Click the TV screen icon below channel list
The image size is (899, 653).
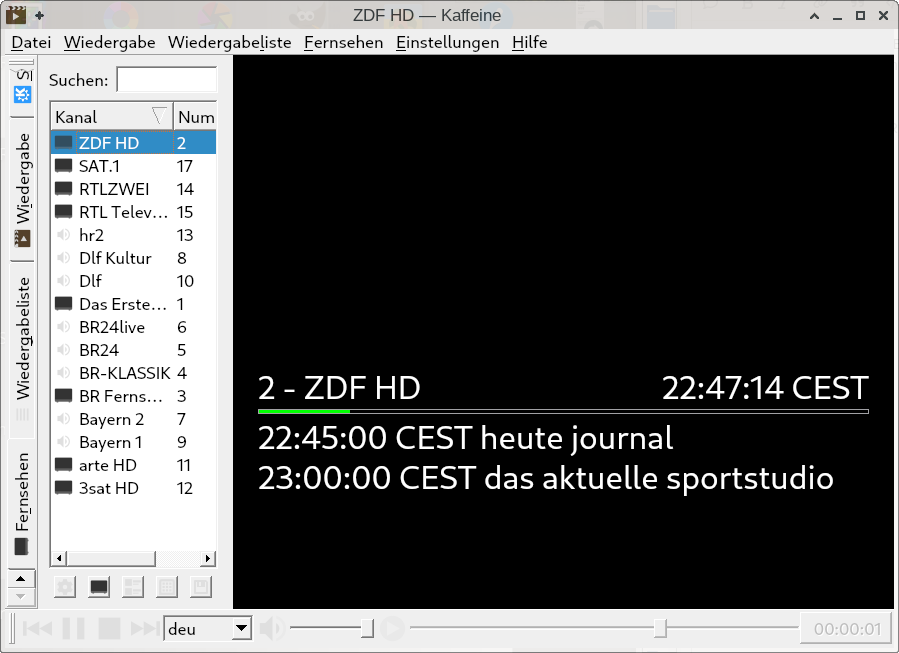(x=99, y=587)
